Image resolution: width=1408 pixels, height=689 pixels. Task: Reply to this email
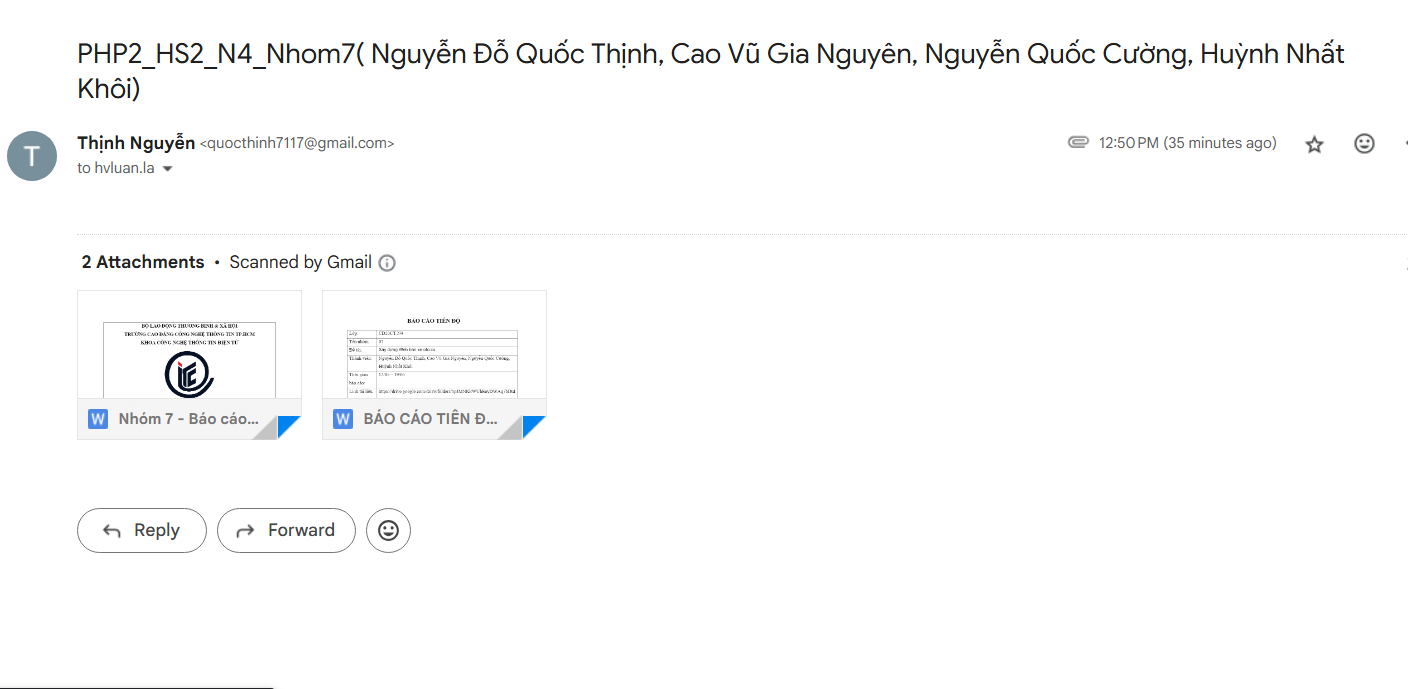[142, 530]
